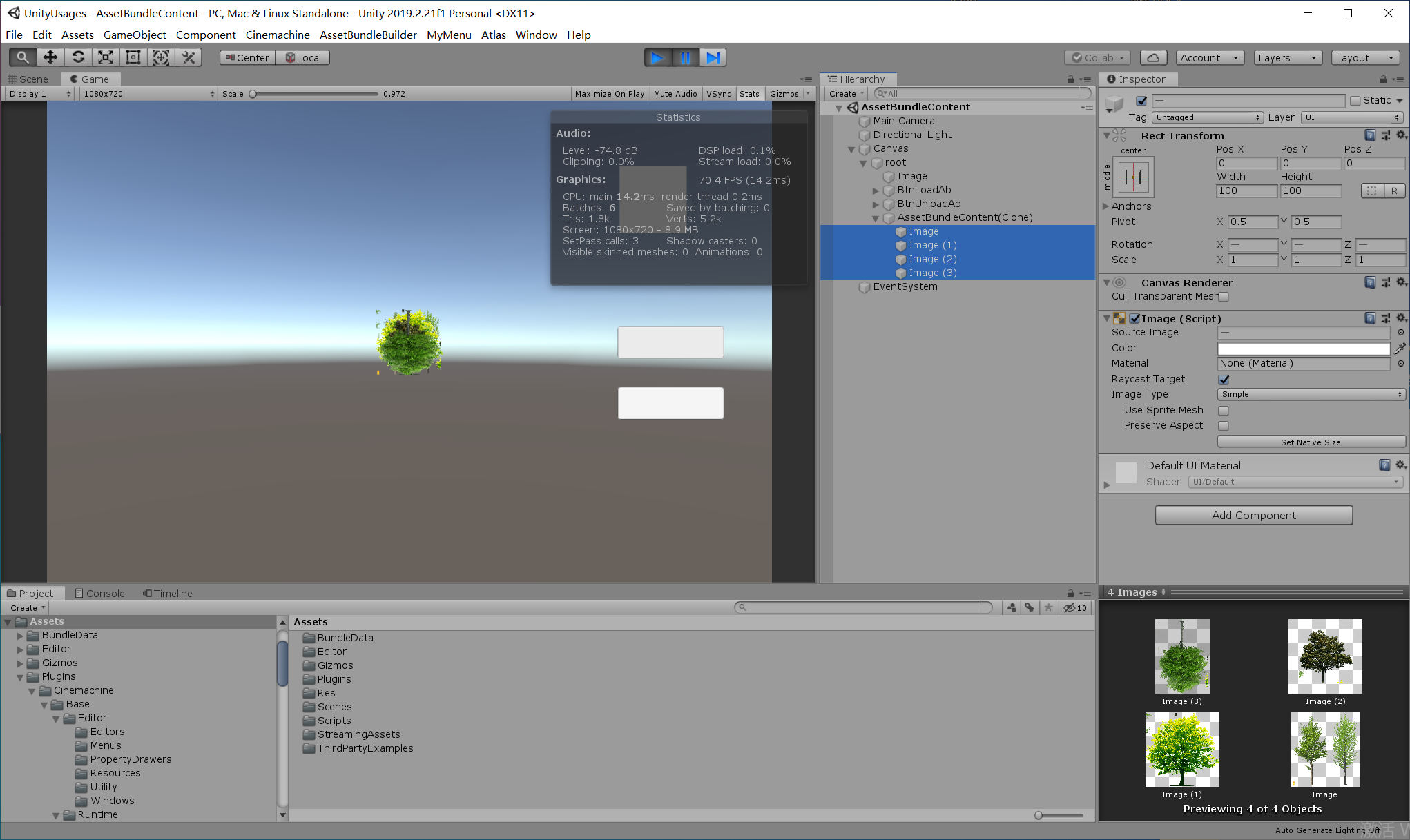Collapse AssetBundleContent(Clone) in Hierarchy

(x=875, y=217)
